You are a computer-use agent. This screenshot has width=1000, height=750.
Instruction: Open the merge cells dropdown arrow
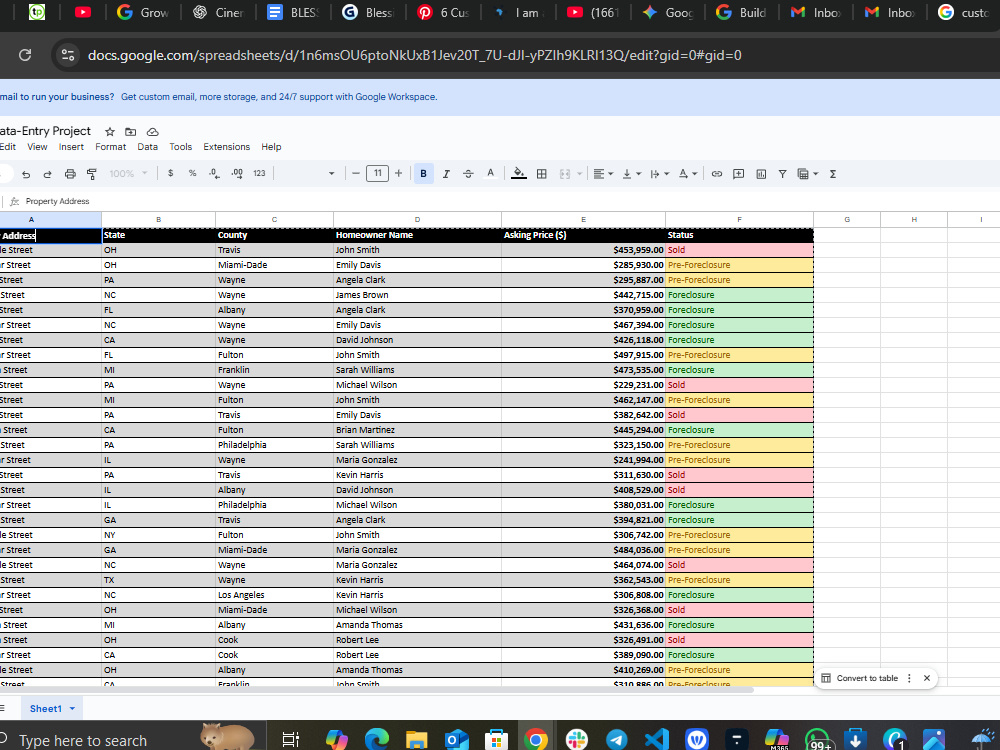(579, 173)
